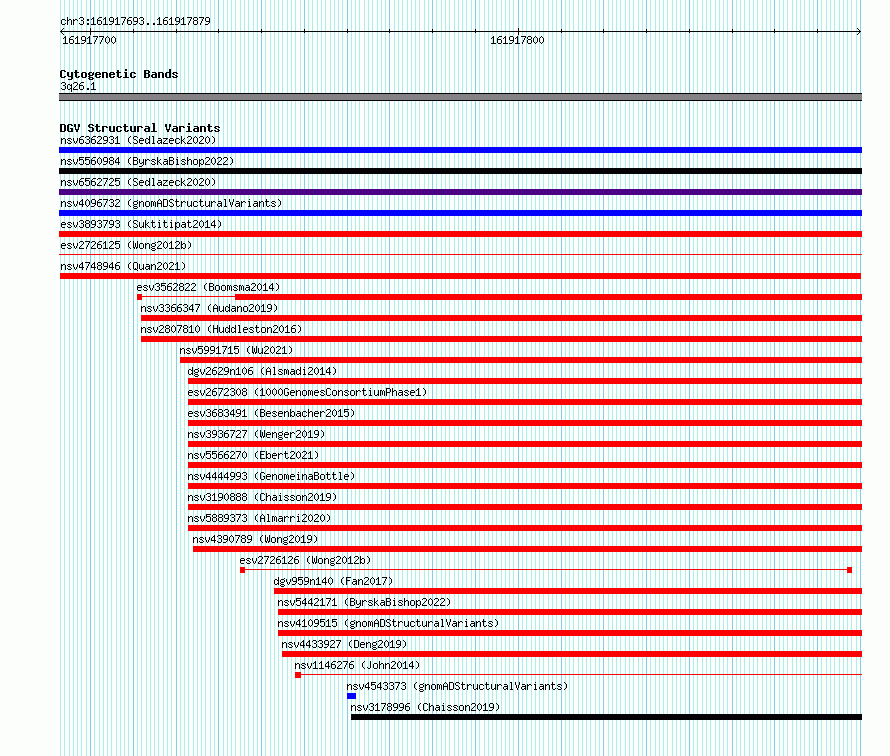Image resolution: width=890 pixels, height=756 pixels.
Task: Open nsv4433927 (Deng2019) variant
Action: click(345, 644)
